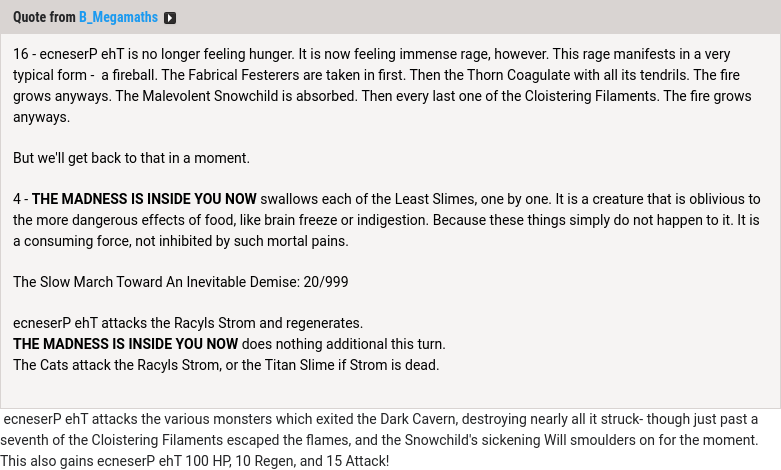
Task: Click the bold 'THE MADNESS IS INSIDE YOU NOW' before 'does nothing additional'
Action: (125, 344)
